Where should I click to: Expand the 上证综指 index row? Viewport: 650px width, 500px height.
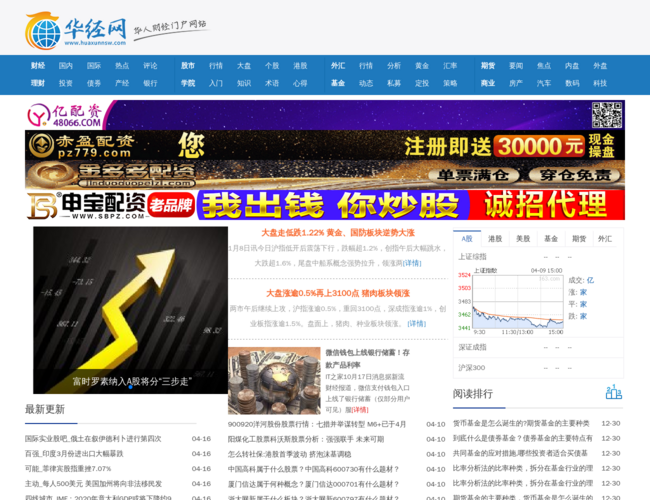(x=538, y=257)
